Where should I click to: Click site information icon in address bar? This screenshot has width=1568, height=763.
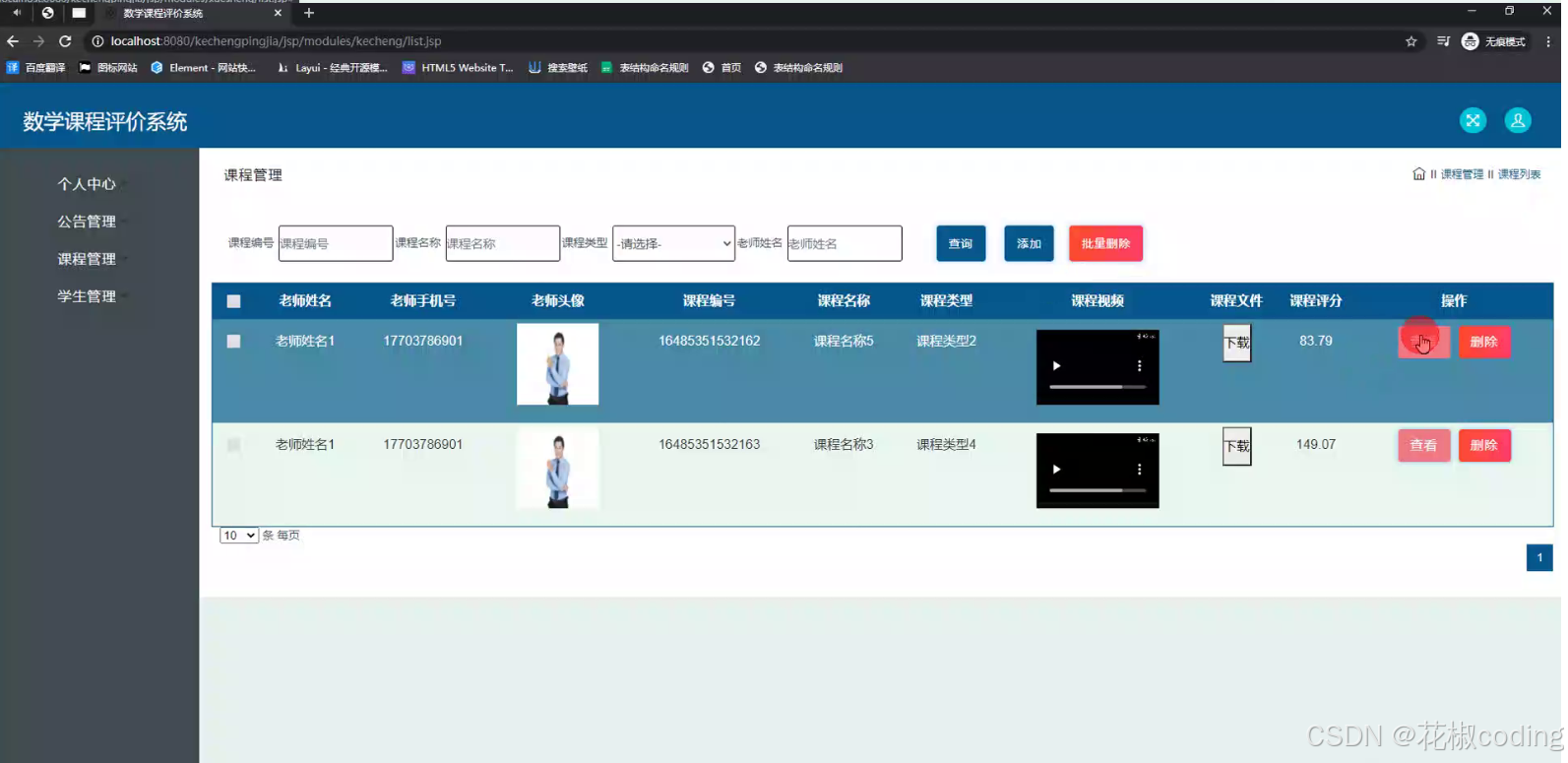(x=97, y=41)
